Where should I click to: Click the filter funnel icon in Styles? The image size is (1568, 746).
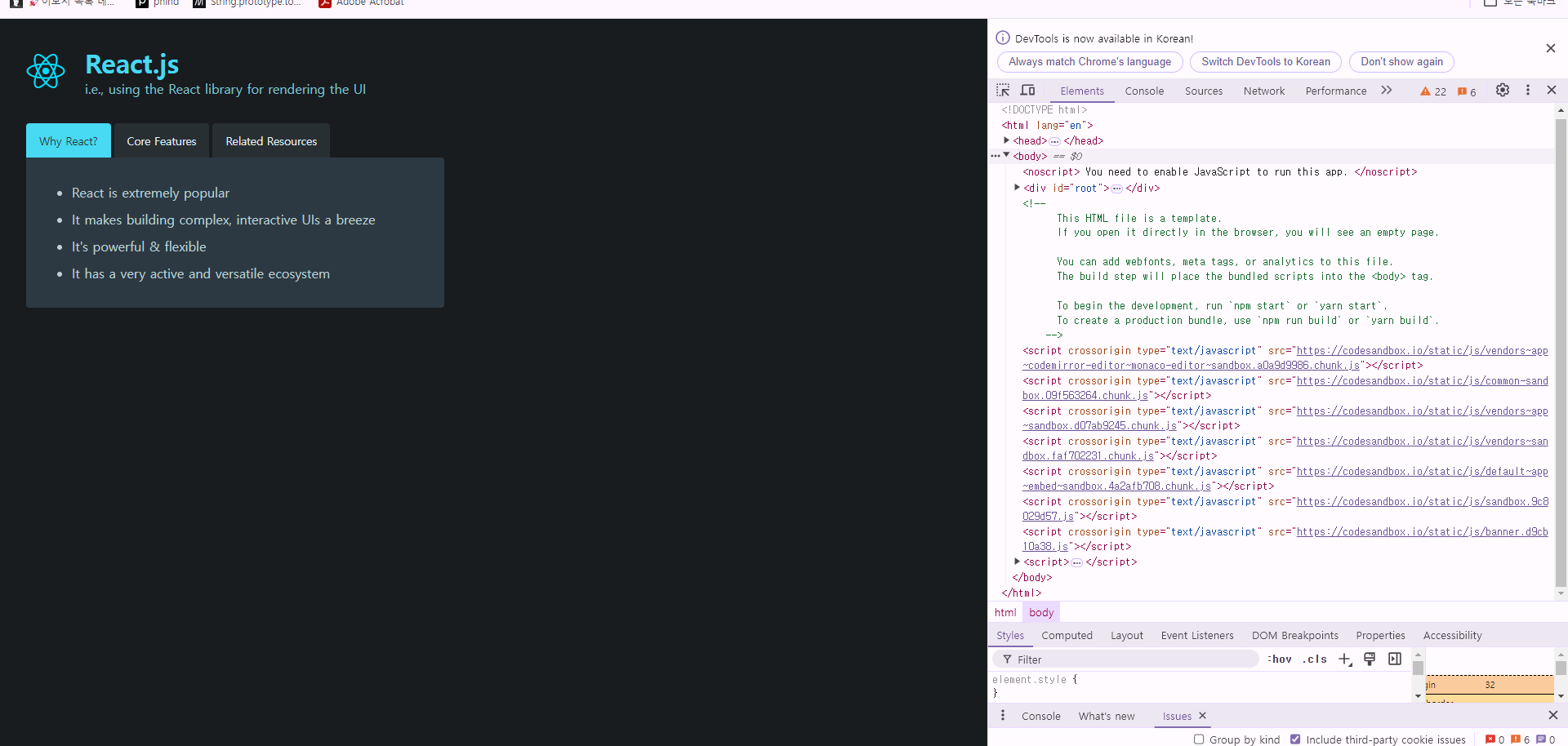(x=1007, y=659)
